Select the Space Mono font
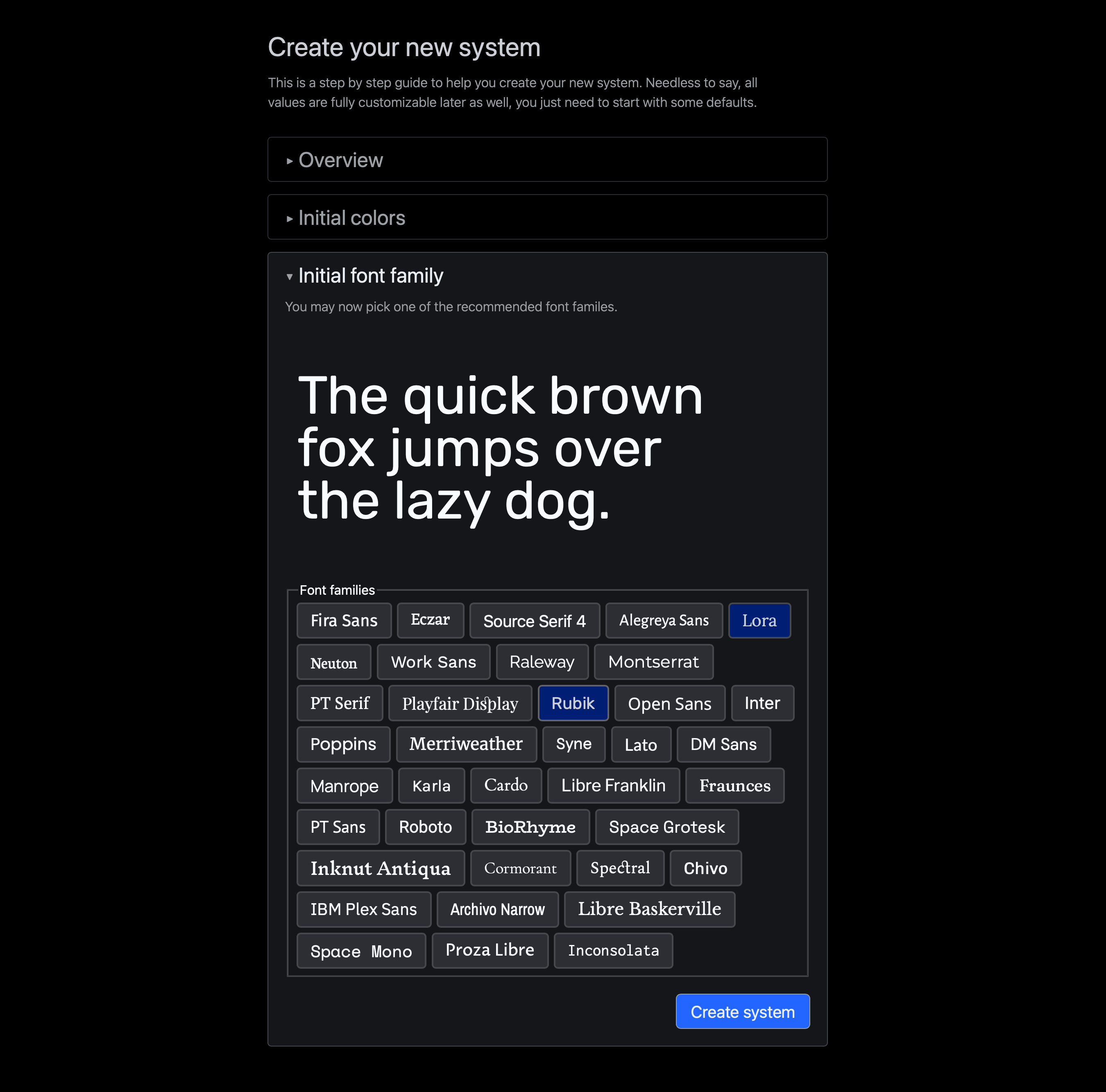This screenshot has height=1092, width=1106. (360, 950)
